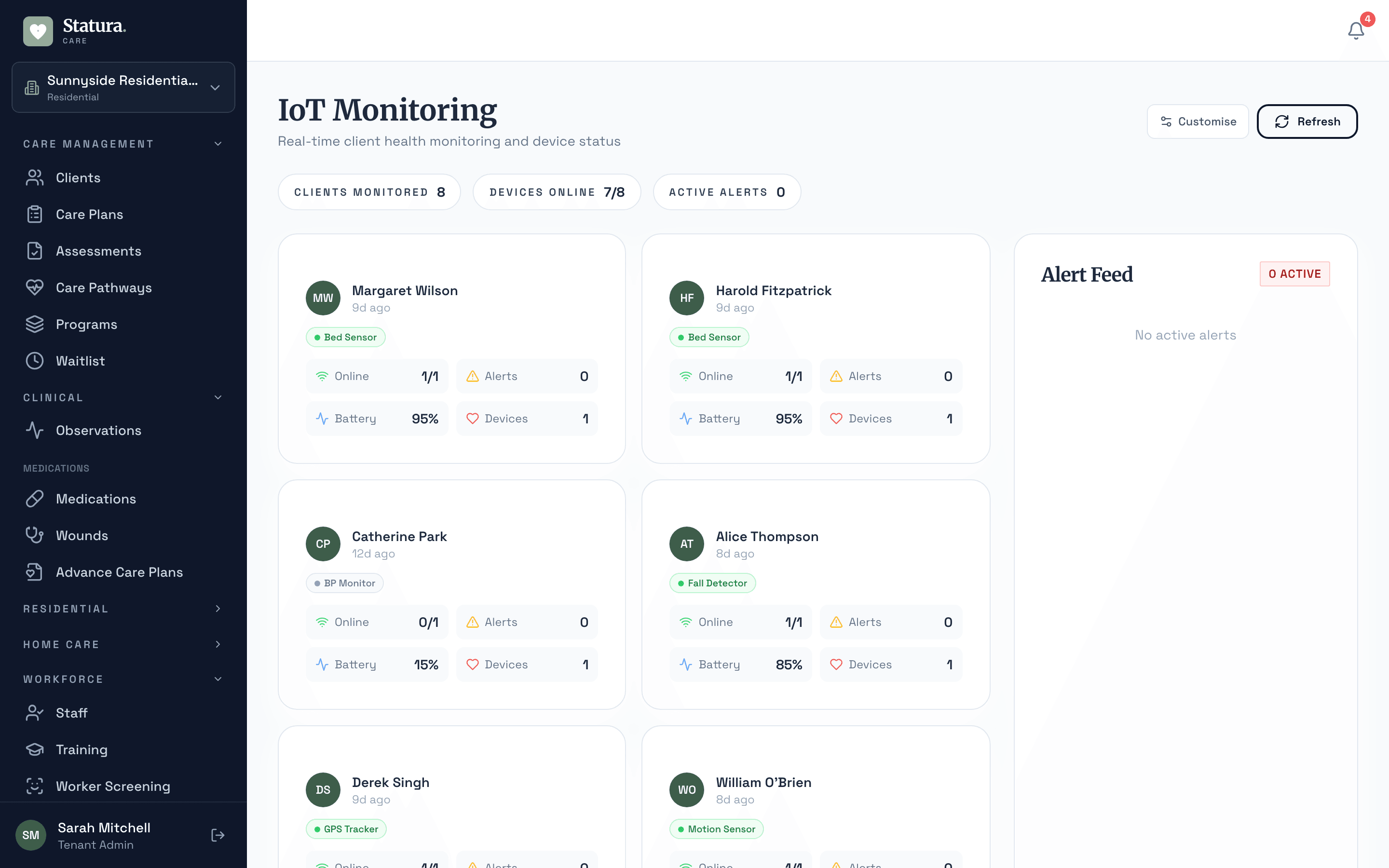Select the Clients Monitored 8 pill
1389x868 pixels.
[x=369, y=192]
